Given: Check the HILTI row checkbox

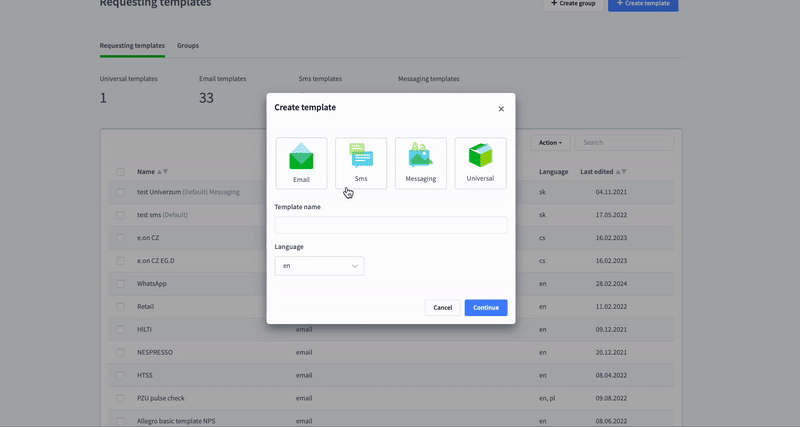Looking at the screenshot, I should (x=120, y=330).
